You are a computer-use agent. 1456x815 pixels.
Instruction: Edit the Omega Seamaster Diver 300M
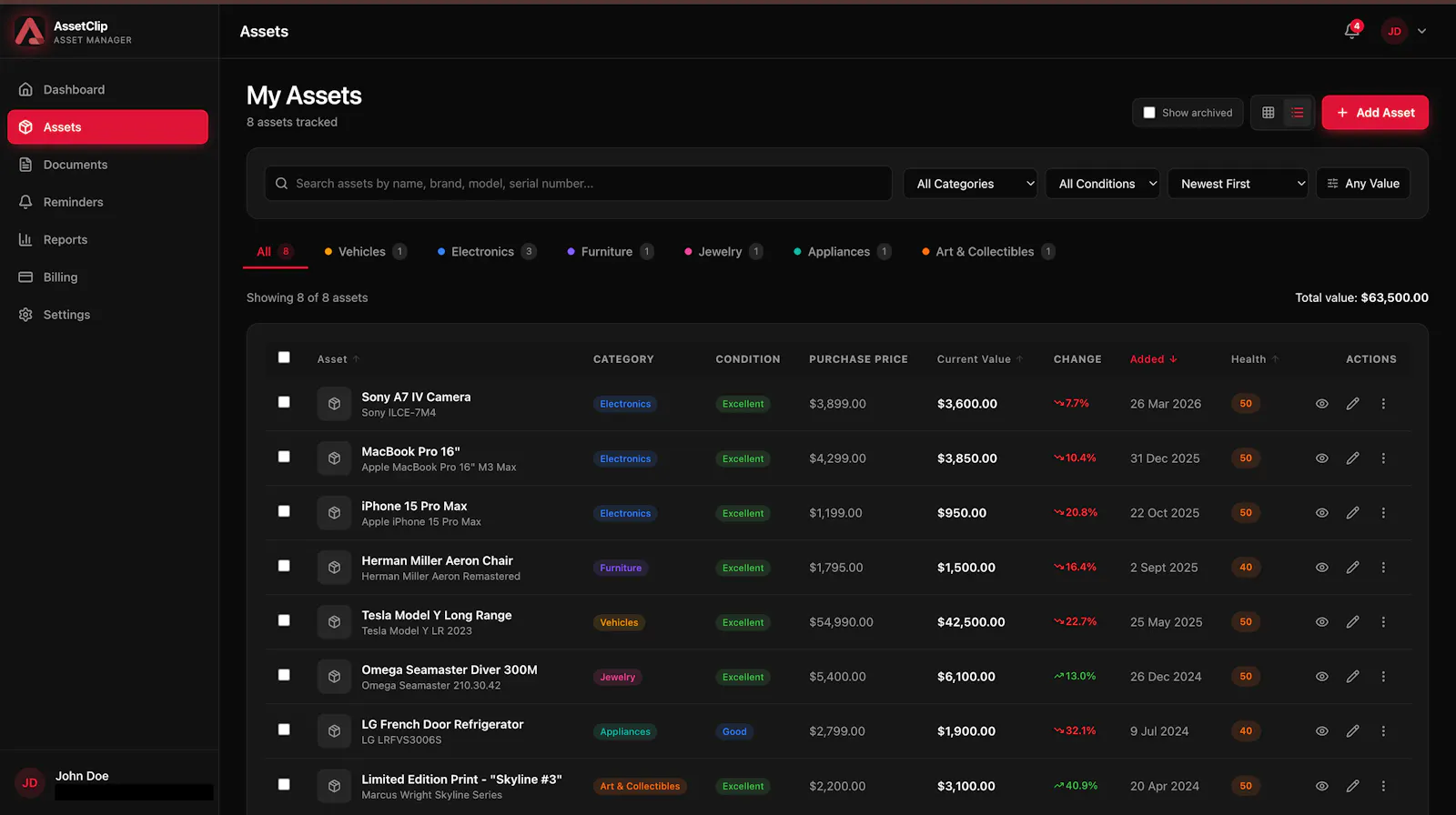(x=1353, y=677)
